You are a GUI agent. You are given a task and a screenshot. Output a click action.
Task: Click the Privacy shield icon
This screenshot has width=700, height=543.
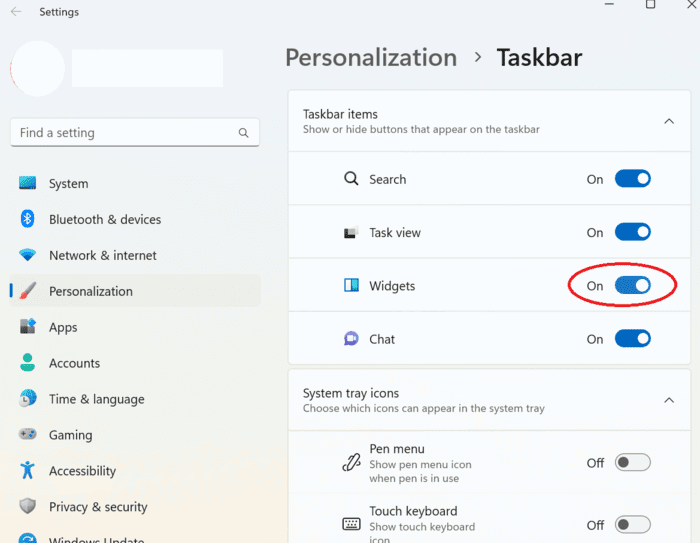click(x=28, y=506)
